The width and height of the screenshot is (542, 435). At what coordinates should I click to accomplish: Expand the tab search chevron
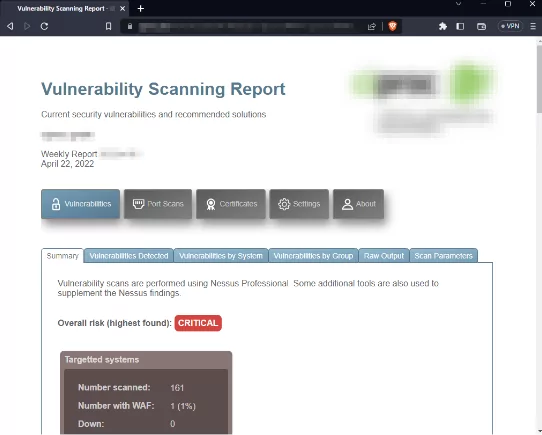tap(459, 4)
